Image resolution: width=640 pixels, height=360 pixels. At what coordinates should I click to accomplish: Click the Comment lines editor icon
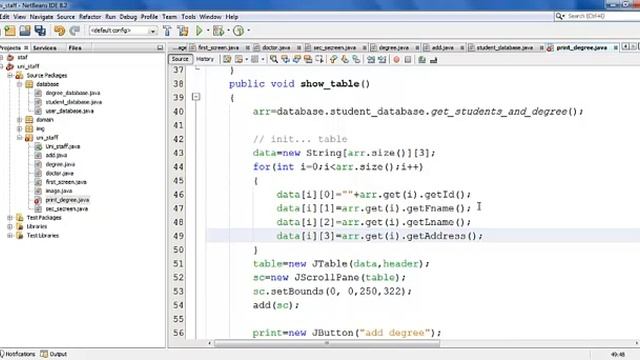point(422,60)
